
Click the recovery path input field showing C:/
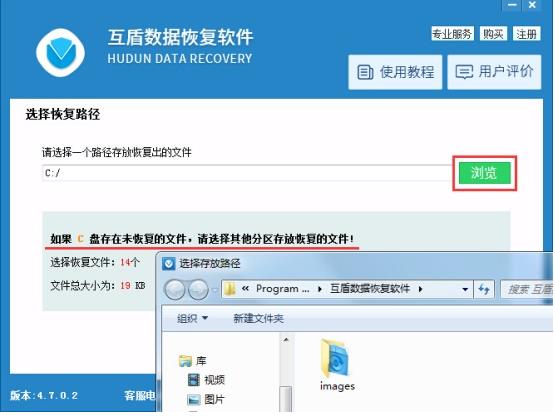pos(247,173)
